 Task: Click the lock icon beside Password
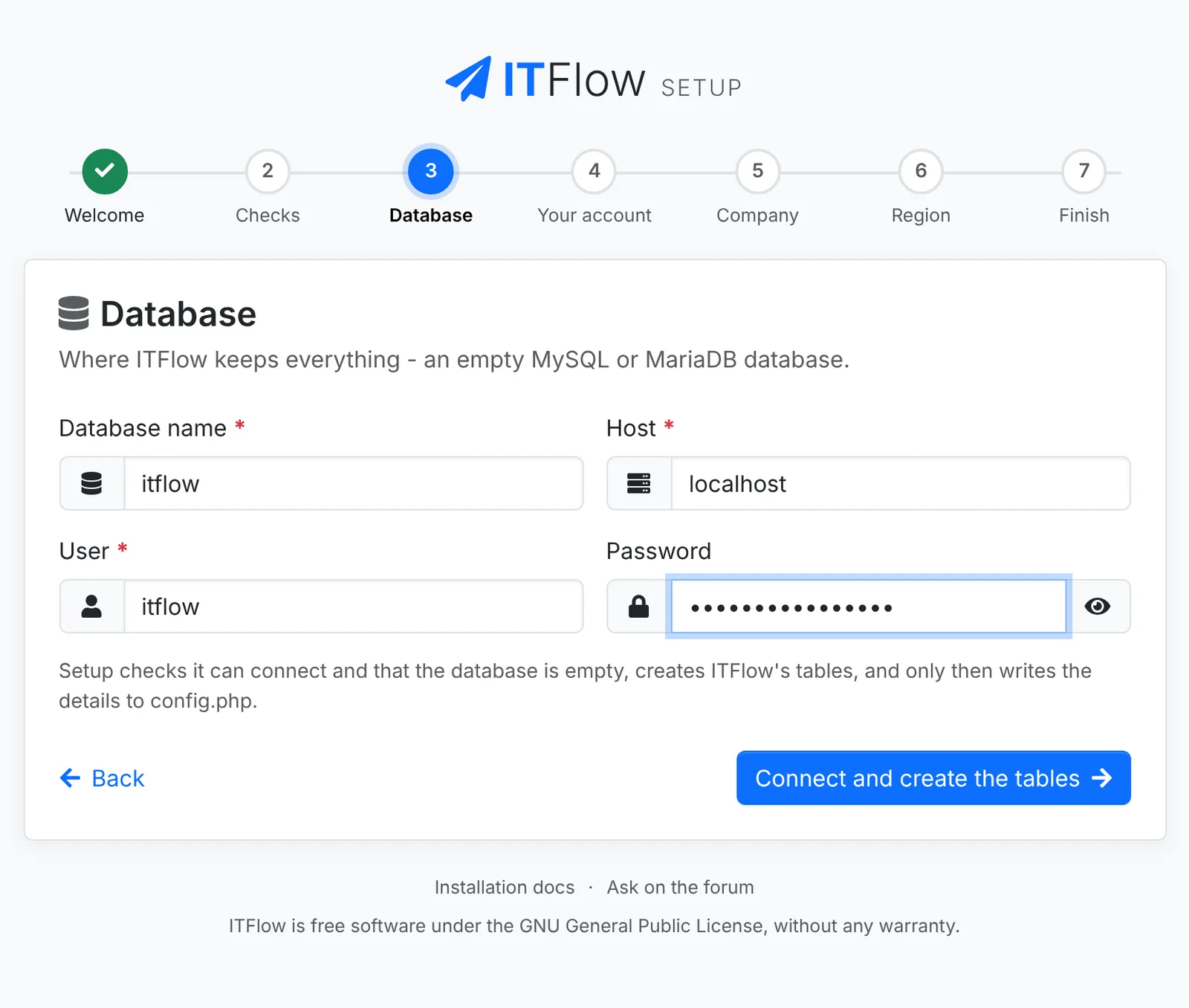point(639,607)
